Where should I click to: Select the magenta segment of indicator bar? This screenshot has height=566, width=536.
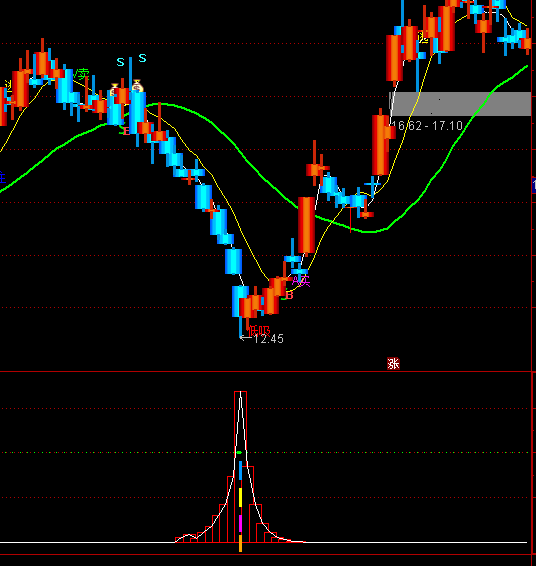[x=240, y=523]
